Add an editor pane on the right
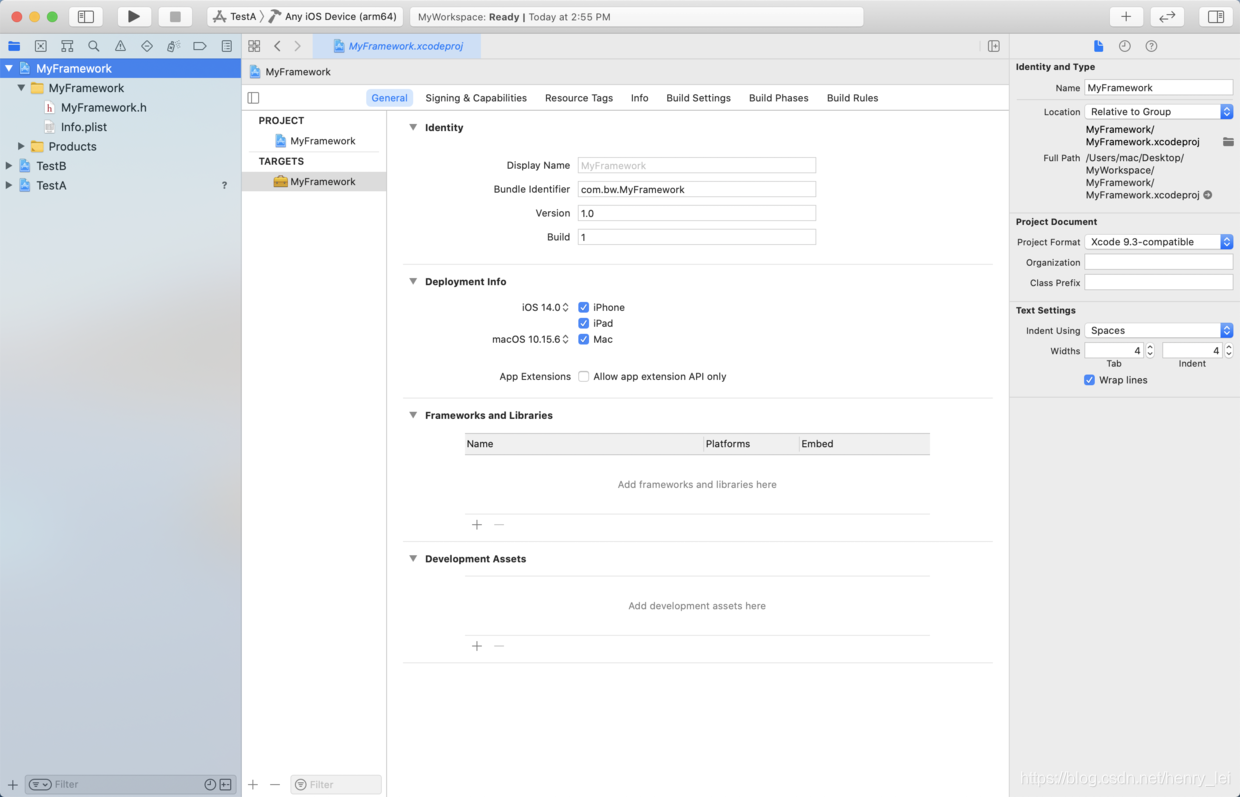Image resolution: width=1240 pixels, height=797 pixels. 994,46
